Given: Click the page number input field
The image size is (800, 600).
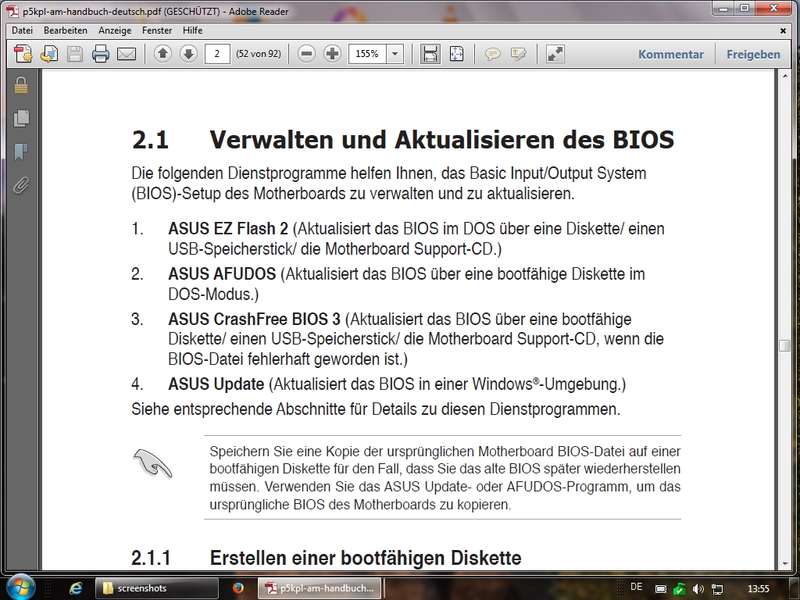Looking at the screenshot, I should click(217, 54).
